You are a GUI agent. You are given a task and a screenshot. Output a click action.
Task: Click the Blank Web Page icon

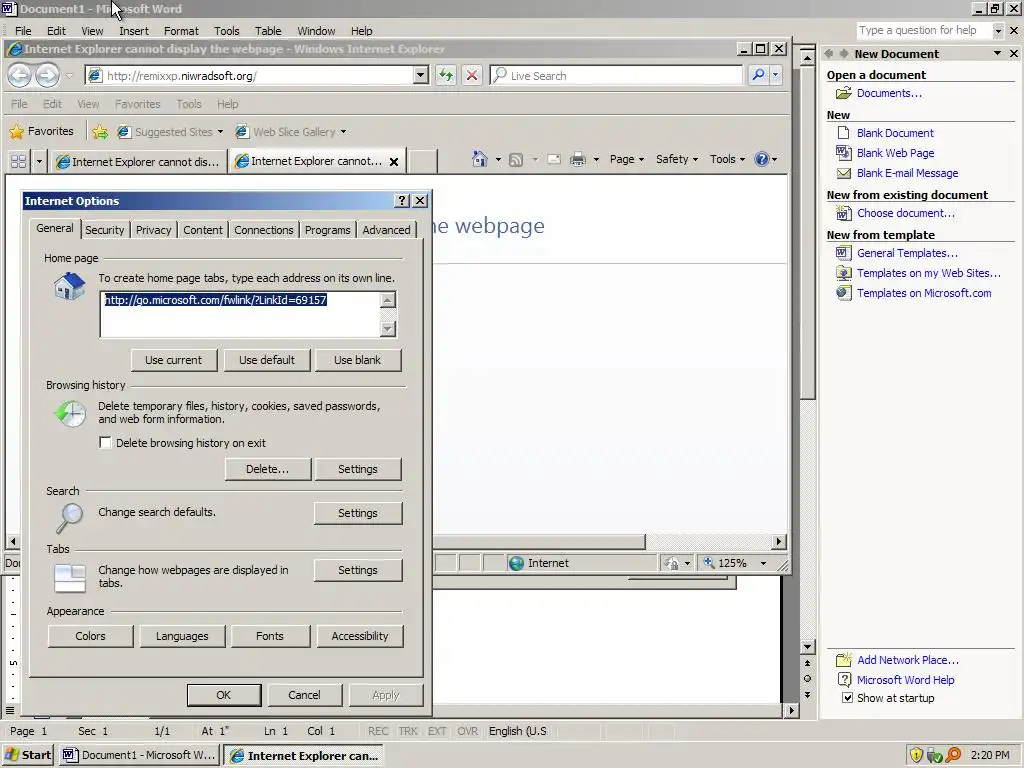point(844,153)
